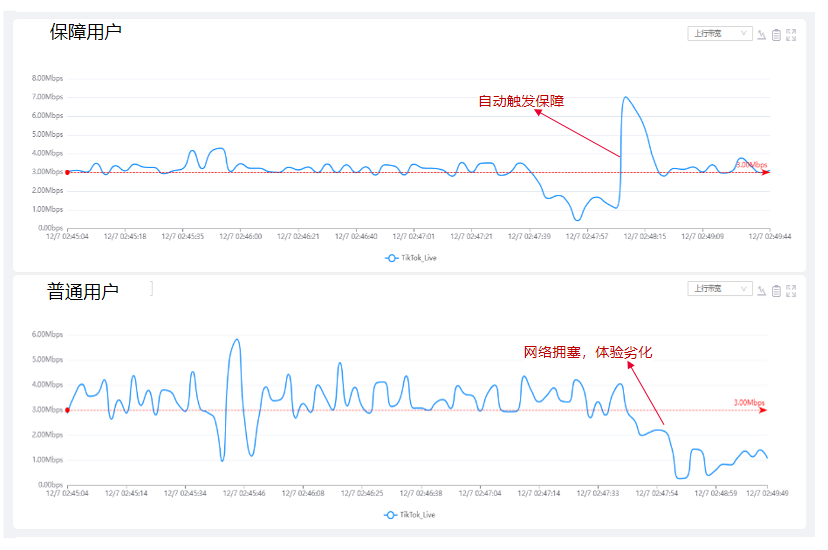Expand 保障用户 chart to fullscreen
The width and height of the screenshot is (828, 550).
791,35
